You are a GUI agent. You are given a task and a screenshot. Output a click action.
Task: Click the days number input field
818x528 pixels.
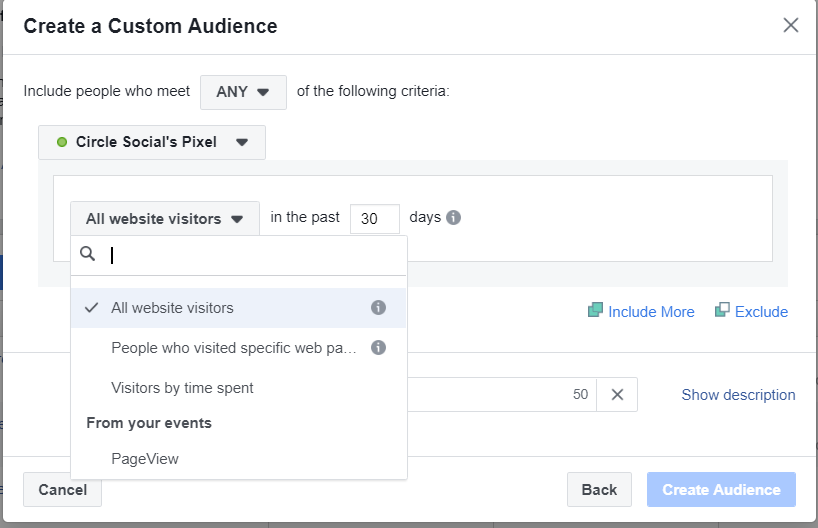pyautogui.click(x=374, y=219)
